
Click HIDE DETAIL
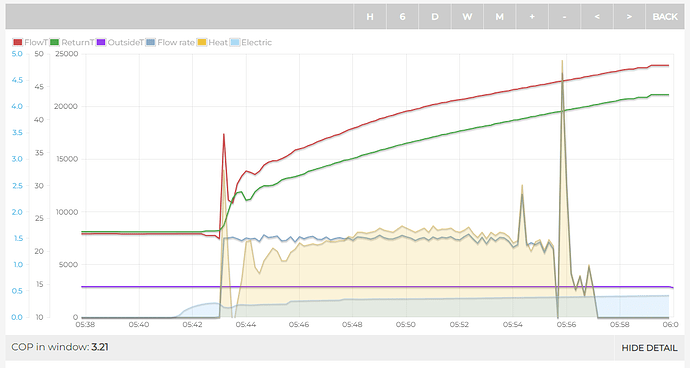649,348
